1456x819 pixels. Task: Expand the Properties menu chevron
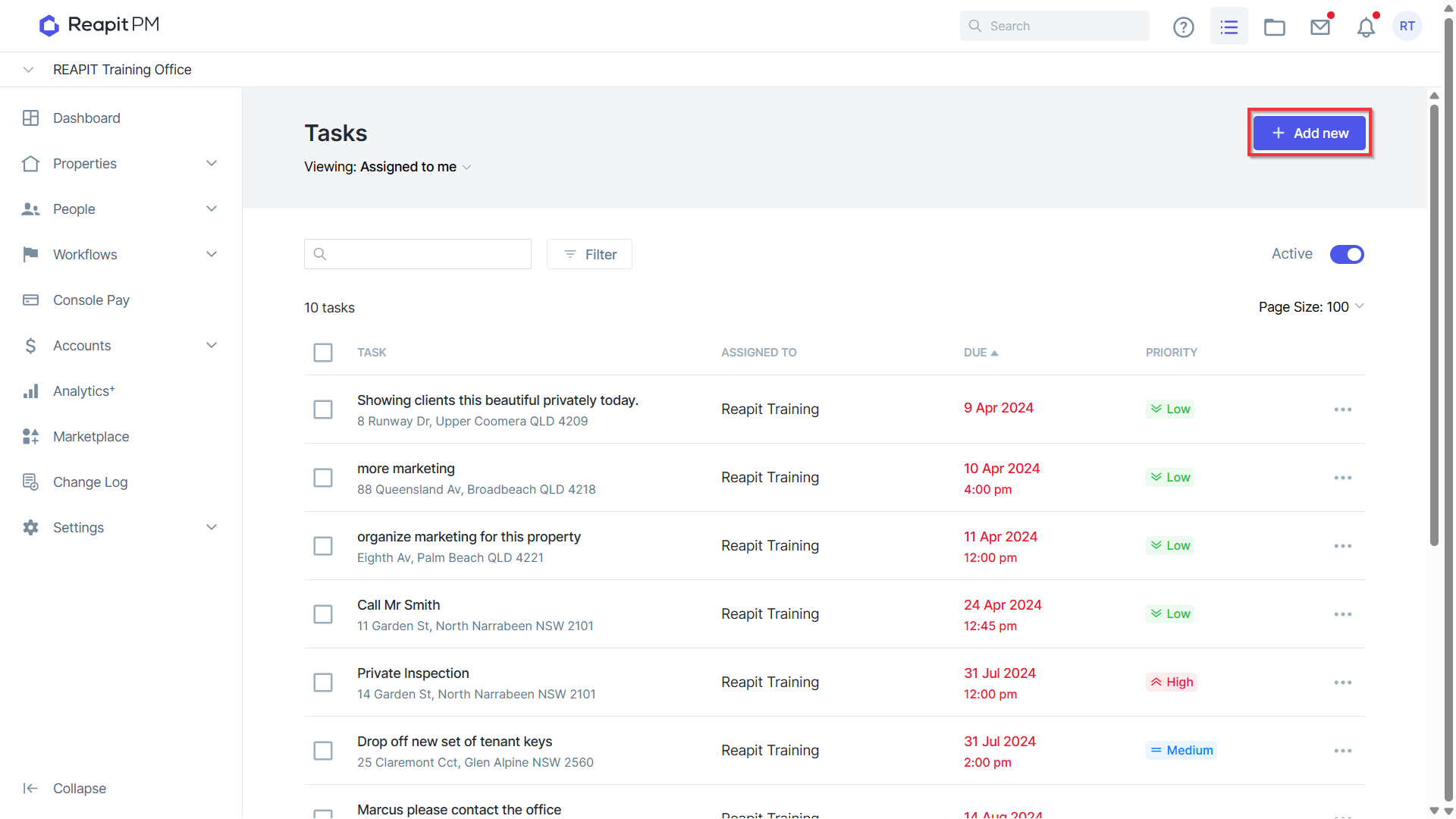[212, 164]
